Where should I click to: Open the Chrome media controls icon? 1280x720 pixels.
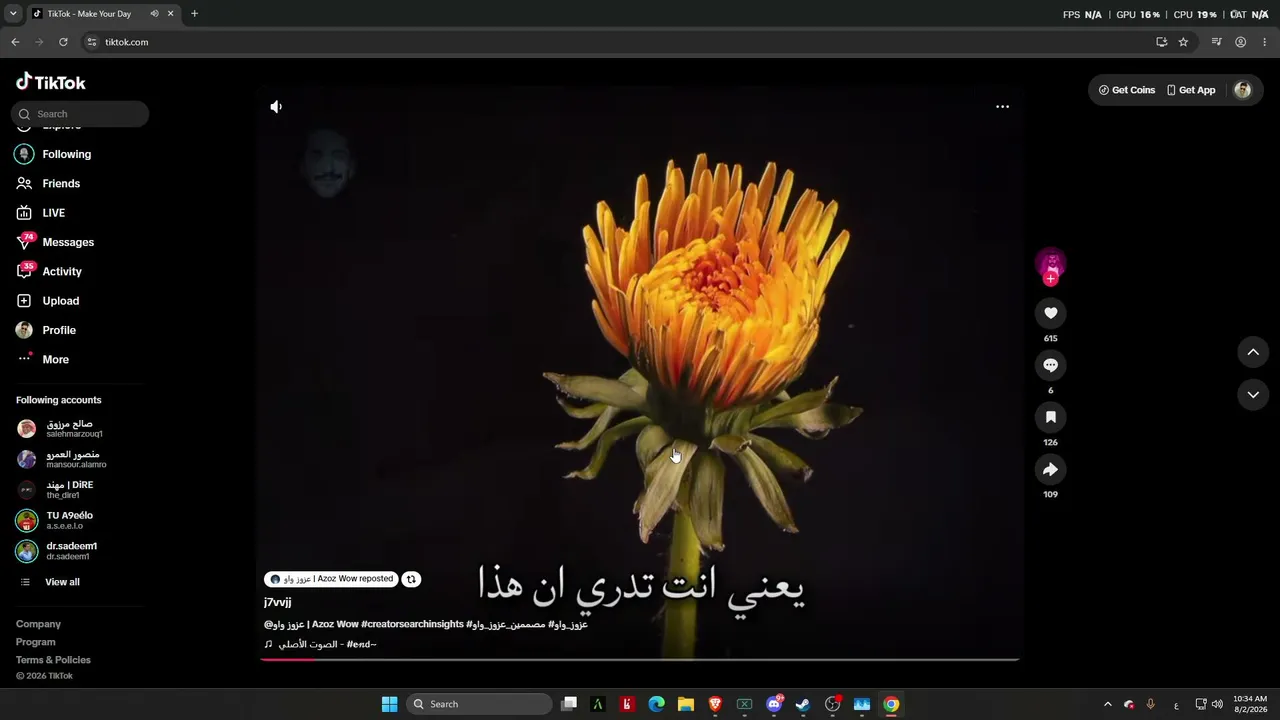pos(1216,42)
